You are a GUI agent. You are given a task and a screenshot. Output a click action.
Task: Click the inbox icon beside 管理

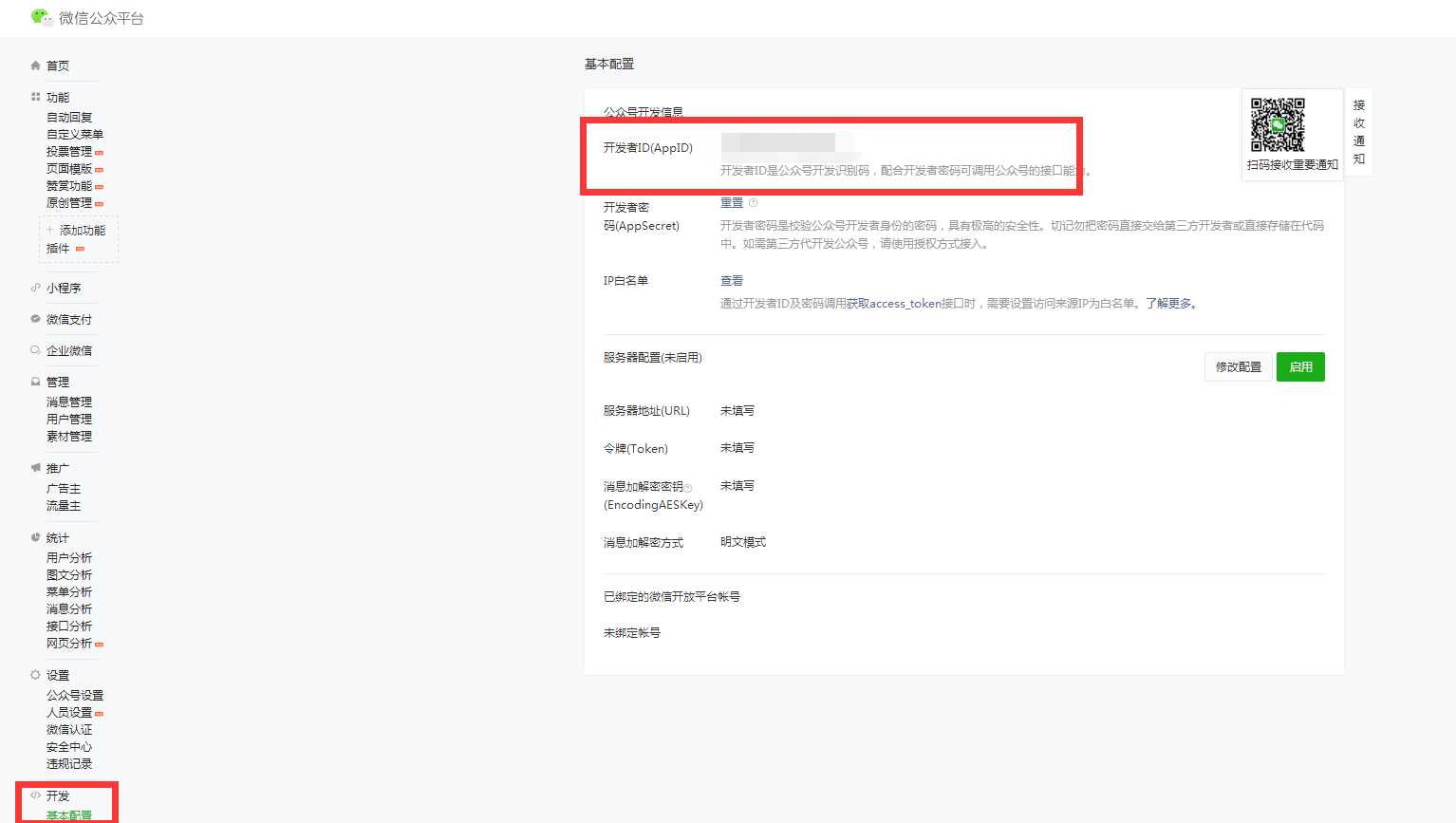pyautogui.click(x=36, y=382)
